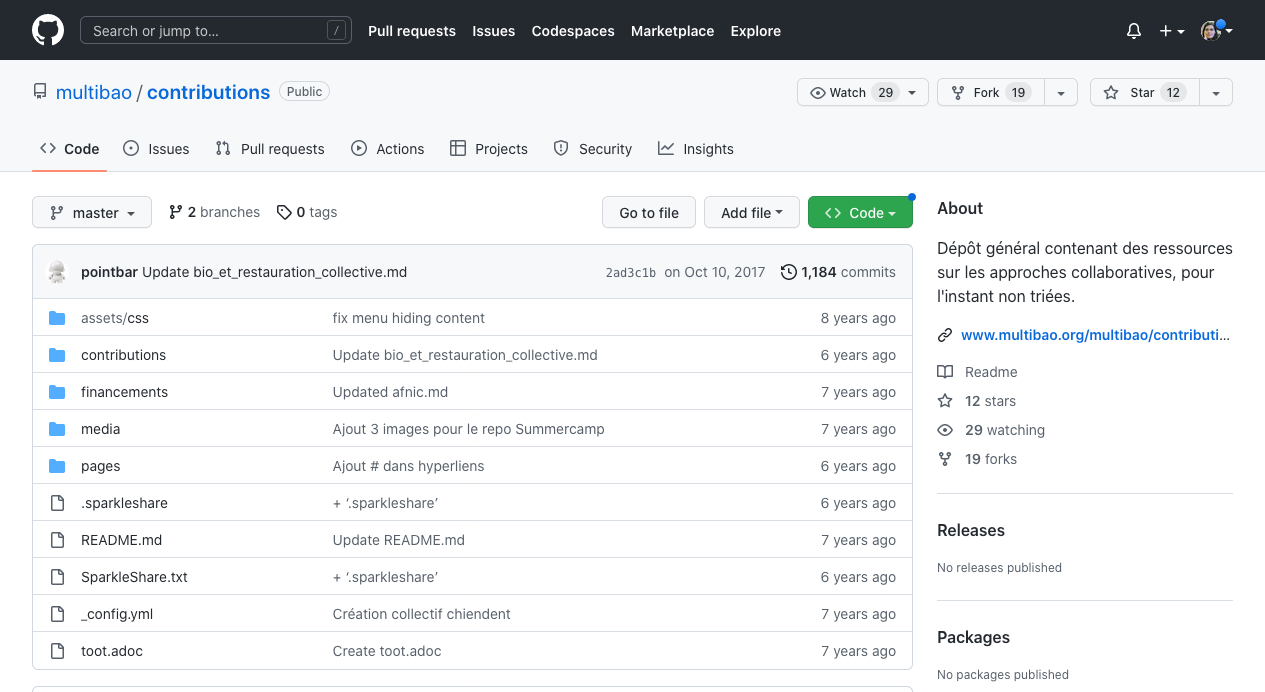Image resolution: width=1265 pixels, height=692 pixels.
Task: Open the _config.yml file
Action: (x=117, y=614)
